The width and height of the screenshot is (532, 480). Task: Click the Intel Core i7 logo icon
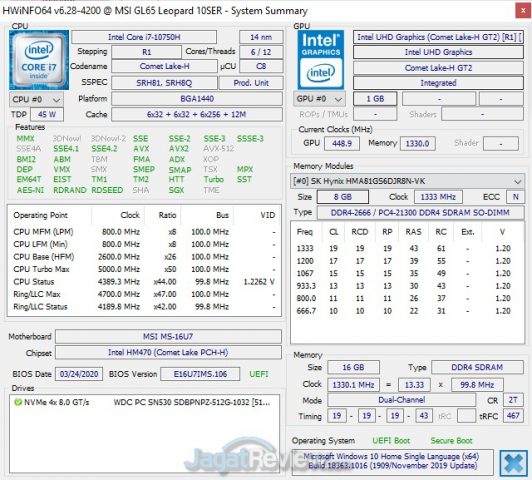pyautogui.click(x=39, y=60)
